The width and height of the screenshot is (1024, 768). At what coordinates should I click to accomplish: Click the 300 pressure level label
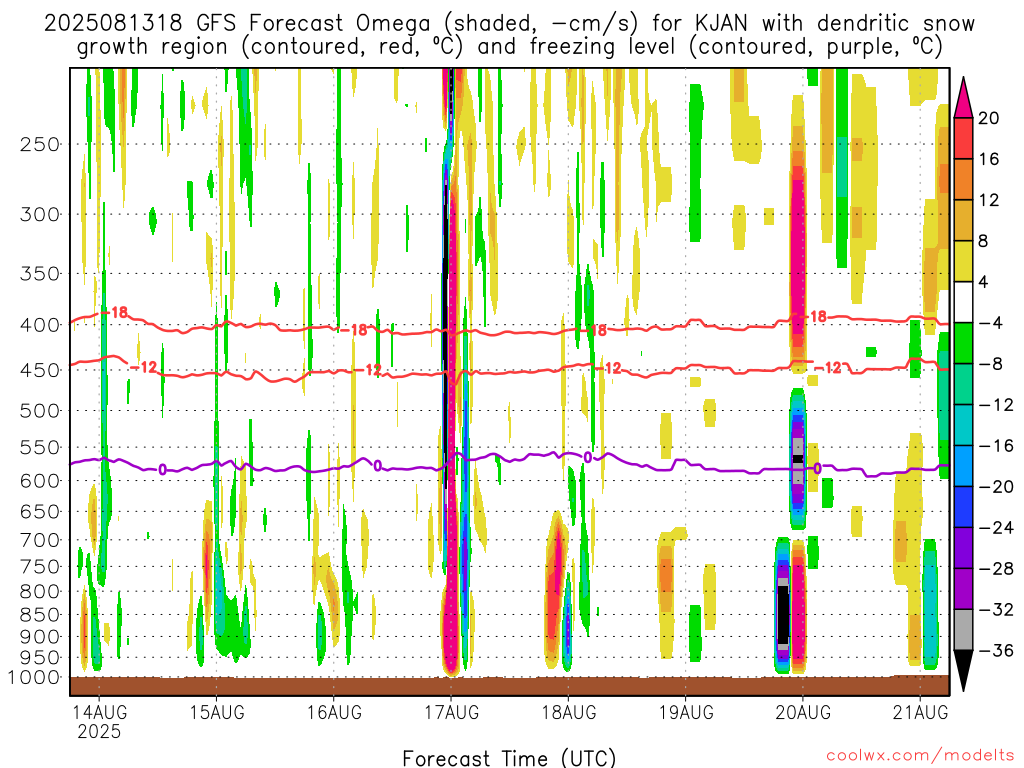40,214
